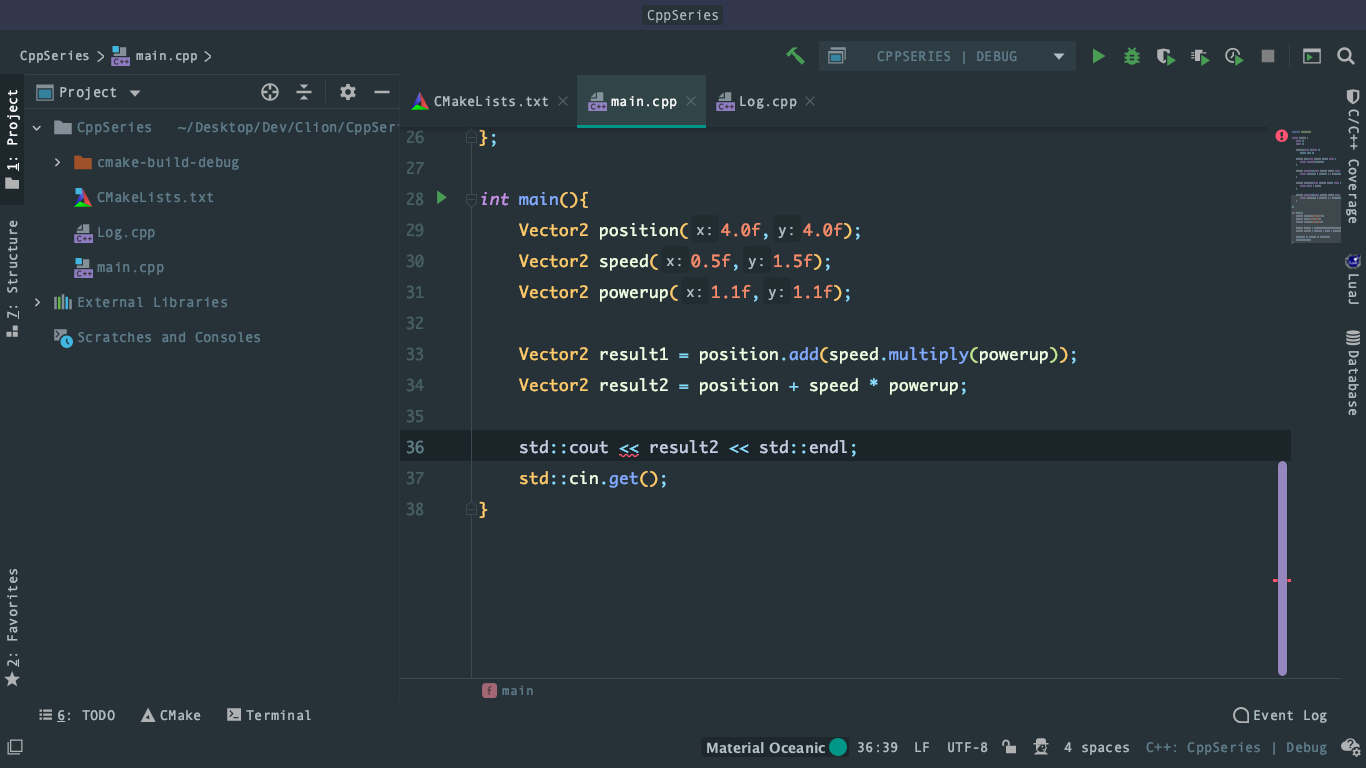Click the code minimap preview
This screenshot has width=1366, height=768.
[x=1314, y=187]
